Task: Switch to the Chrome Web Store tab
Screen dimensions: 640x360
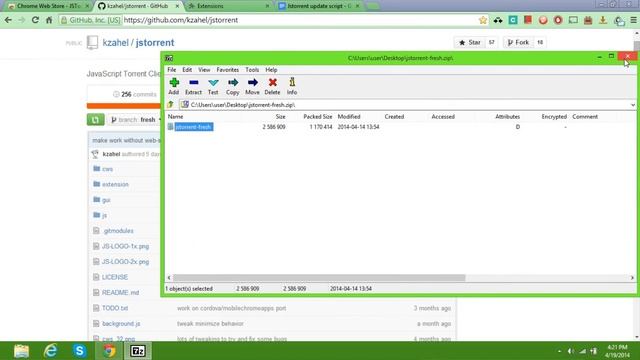Action: coord(48,6)
